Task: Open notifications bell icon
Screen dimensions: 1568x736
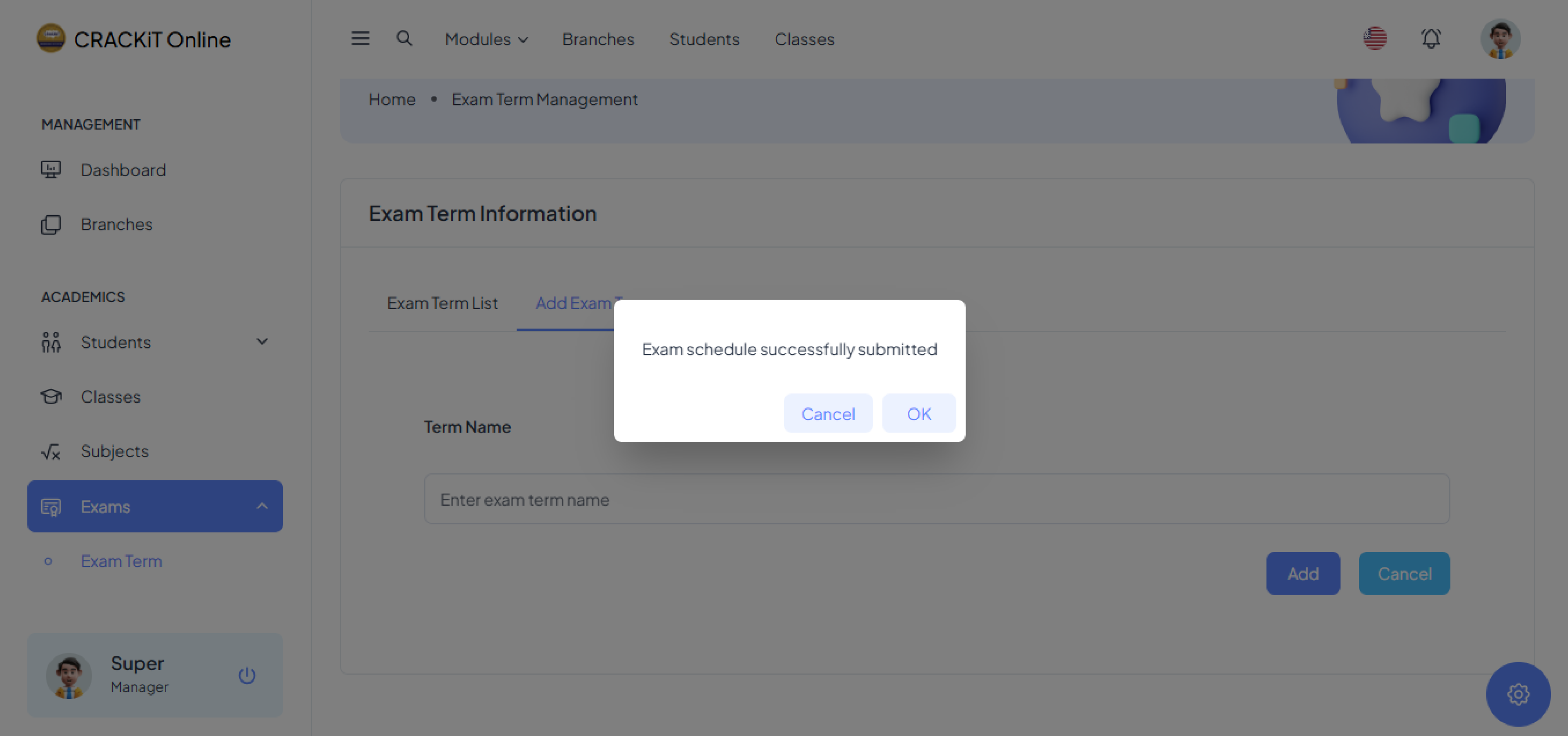Action: point(1430,38)
